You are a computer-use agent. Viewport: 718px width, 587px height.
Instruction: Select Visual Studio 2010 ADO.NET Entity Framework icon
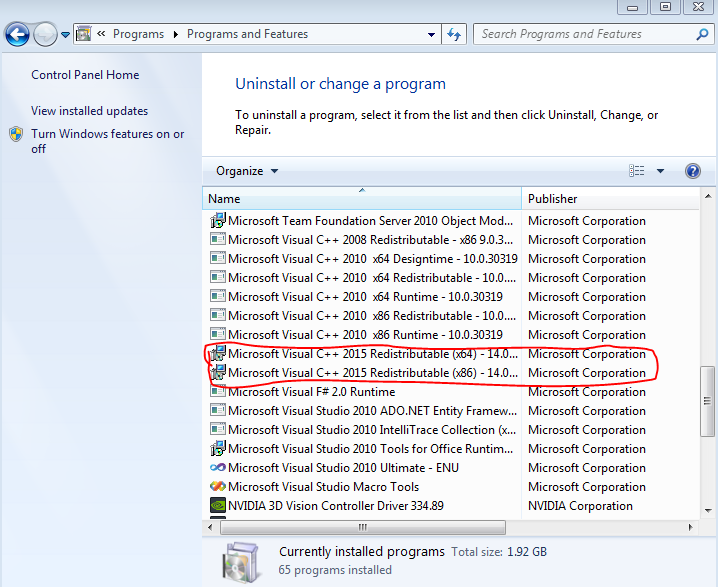click(x=218, y=410)
